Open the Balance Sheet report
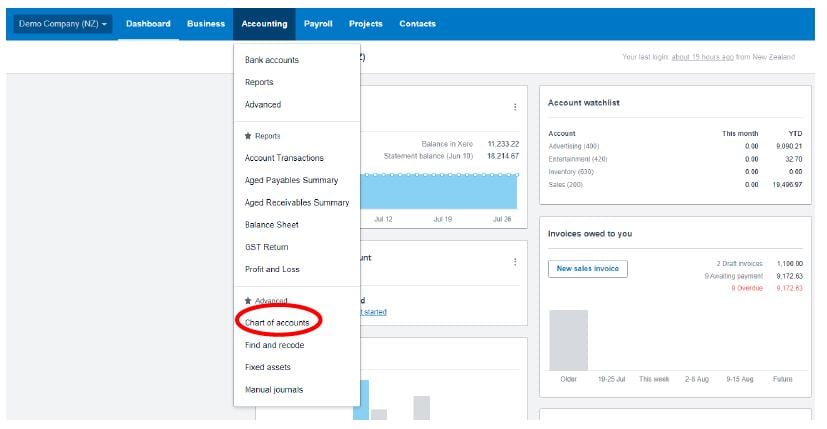 tap(272, 225)
